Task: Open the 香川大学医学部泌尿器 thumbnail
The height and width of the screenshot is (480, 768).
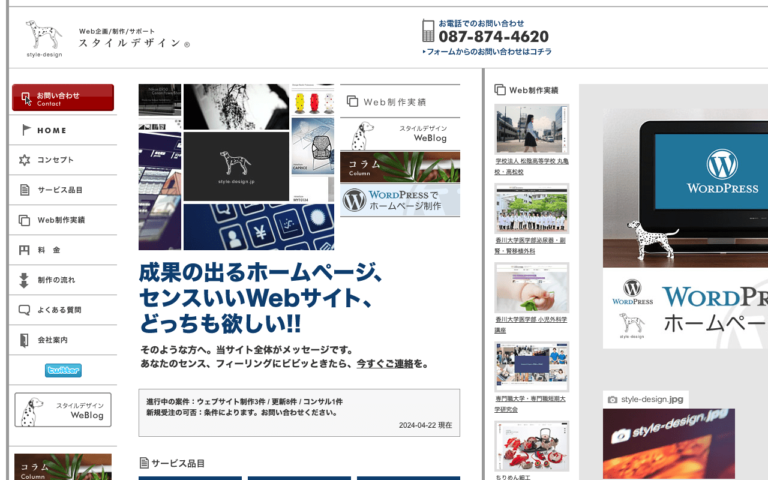Action: click(x=531, y=208)
